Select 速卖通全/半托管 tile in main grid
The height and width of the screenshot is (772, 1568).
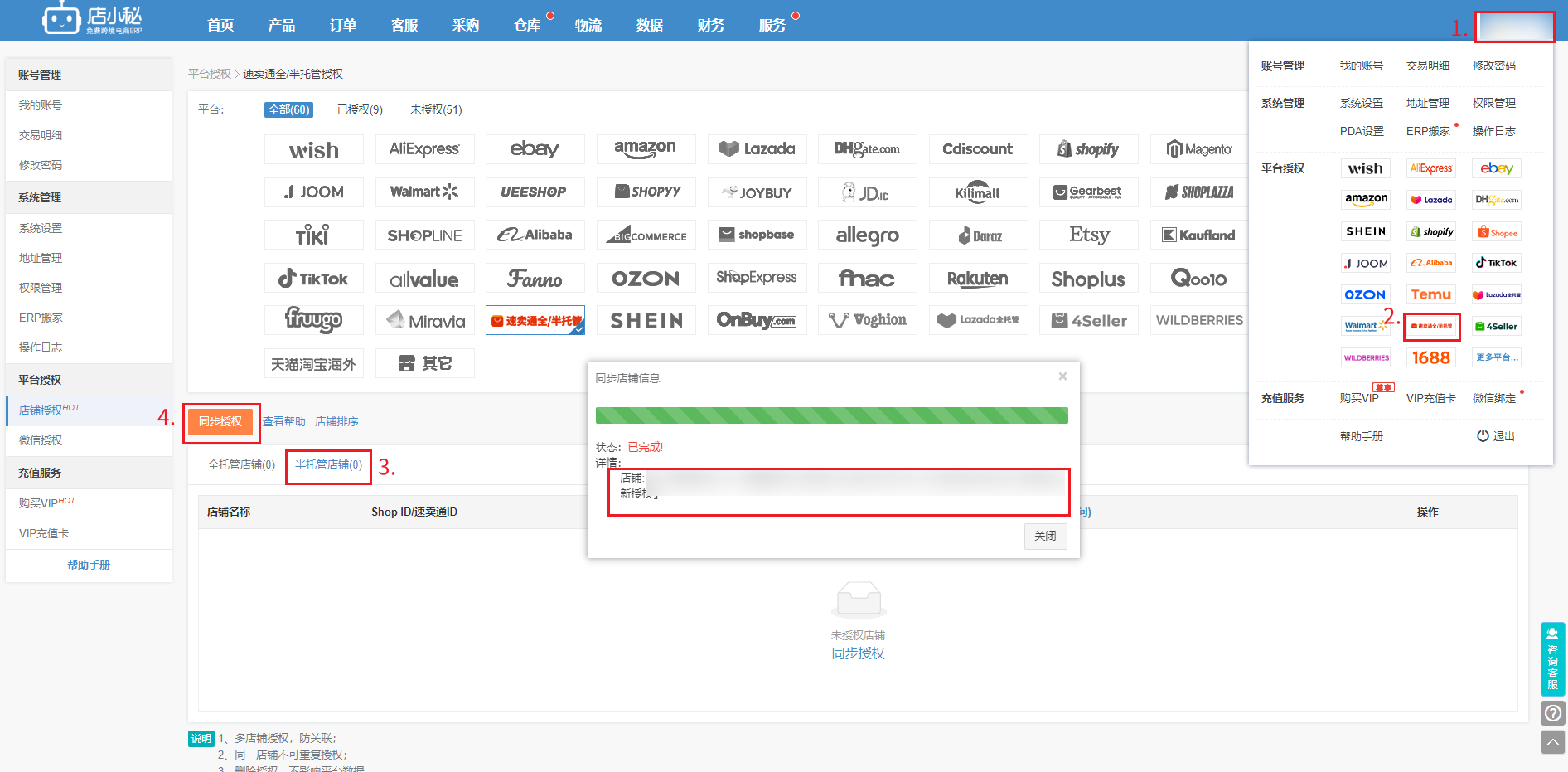coord(535,320)
